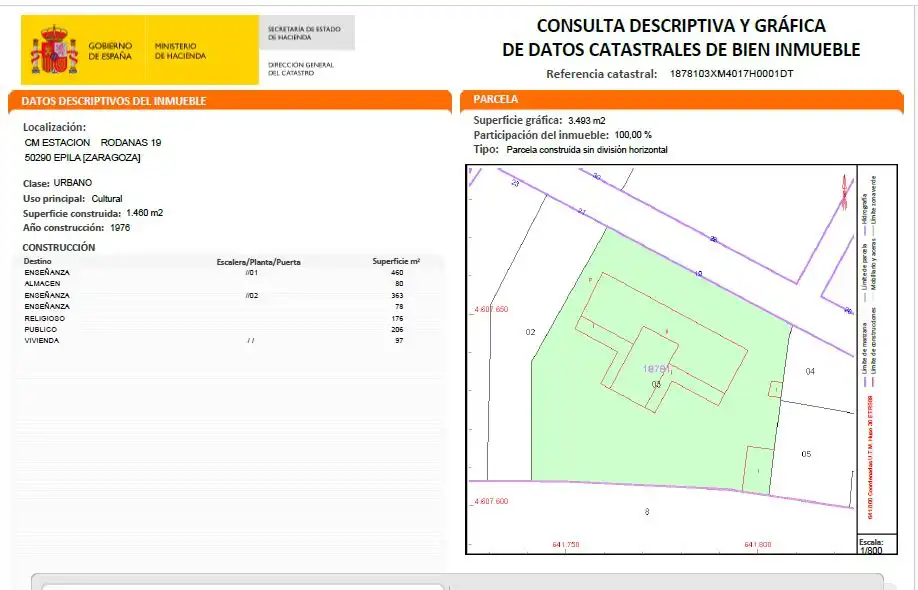Click the Participación del inmueble value 100,00 %
Viewport: 918px width, 590px height.
point(633,135)
